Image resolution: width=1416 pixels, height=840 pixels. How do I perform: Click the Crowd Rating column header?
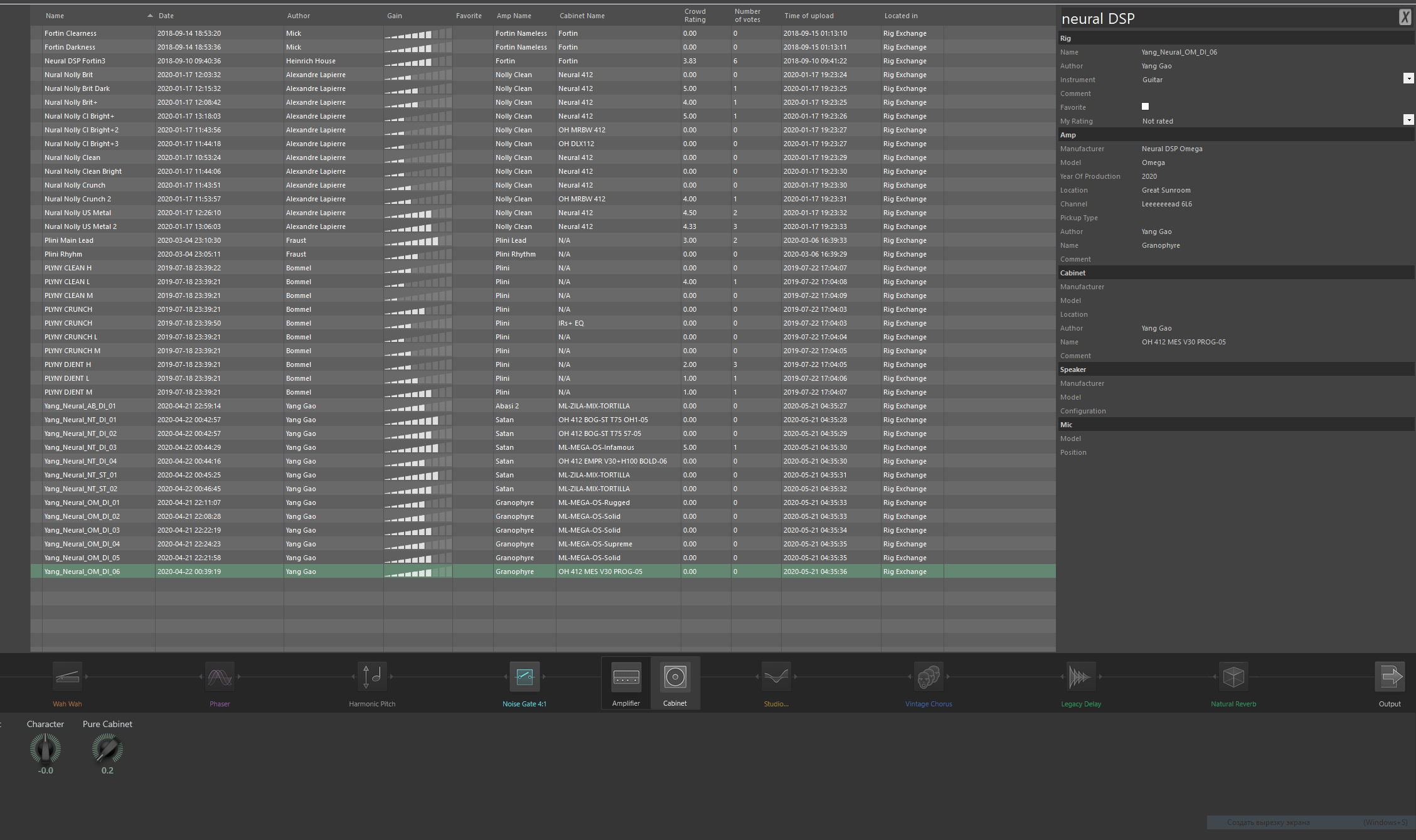[695, 16]
